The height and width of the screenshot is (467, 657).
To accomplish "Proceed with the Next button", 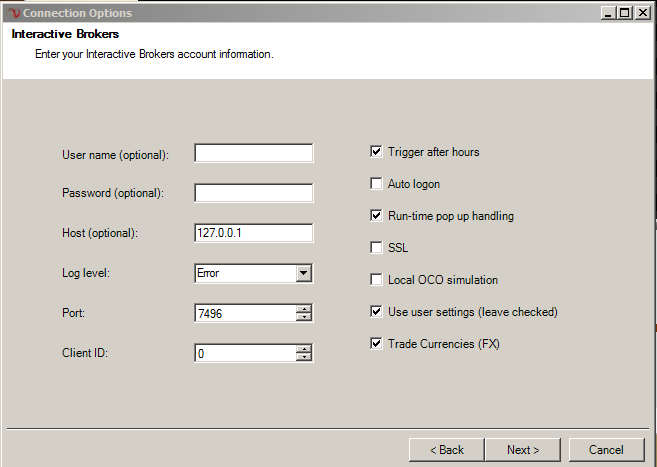I will click(x=523, y=450).
